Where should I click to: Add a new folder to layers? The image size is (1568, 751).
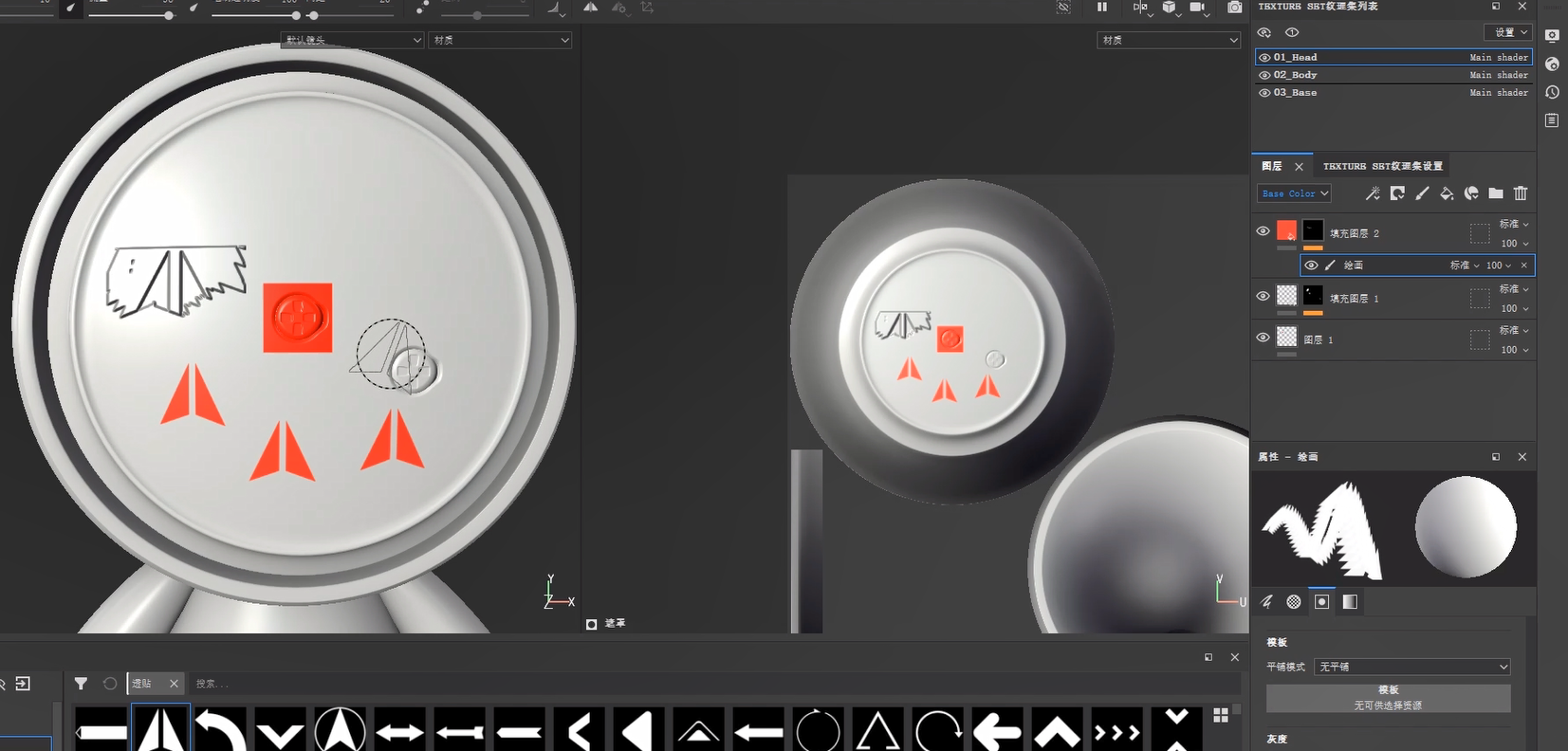point(1496,193)
